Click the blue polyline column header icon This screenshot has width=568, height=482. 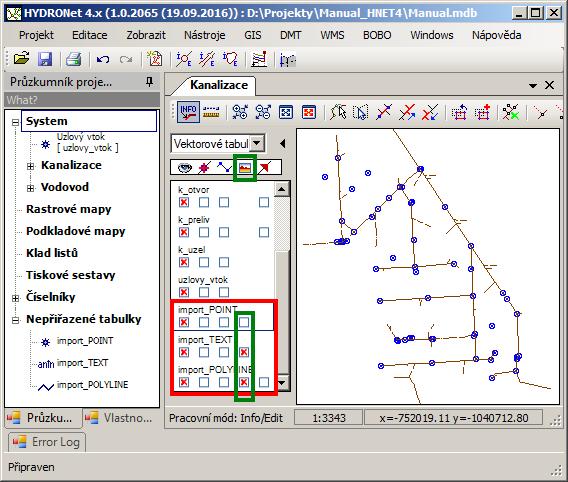click(x=224, y=168)
